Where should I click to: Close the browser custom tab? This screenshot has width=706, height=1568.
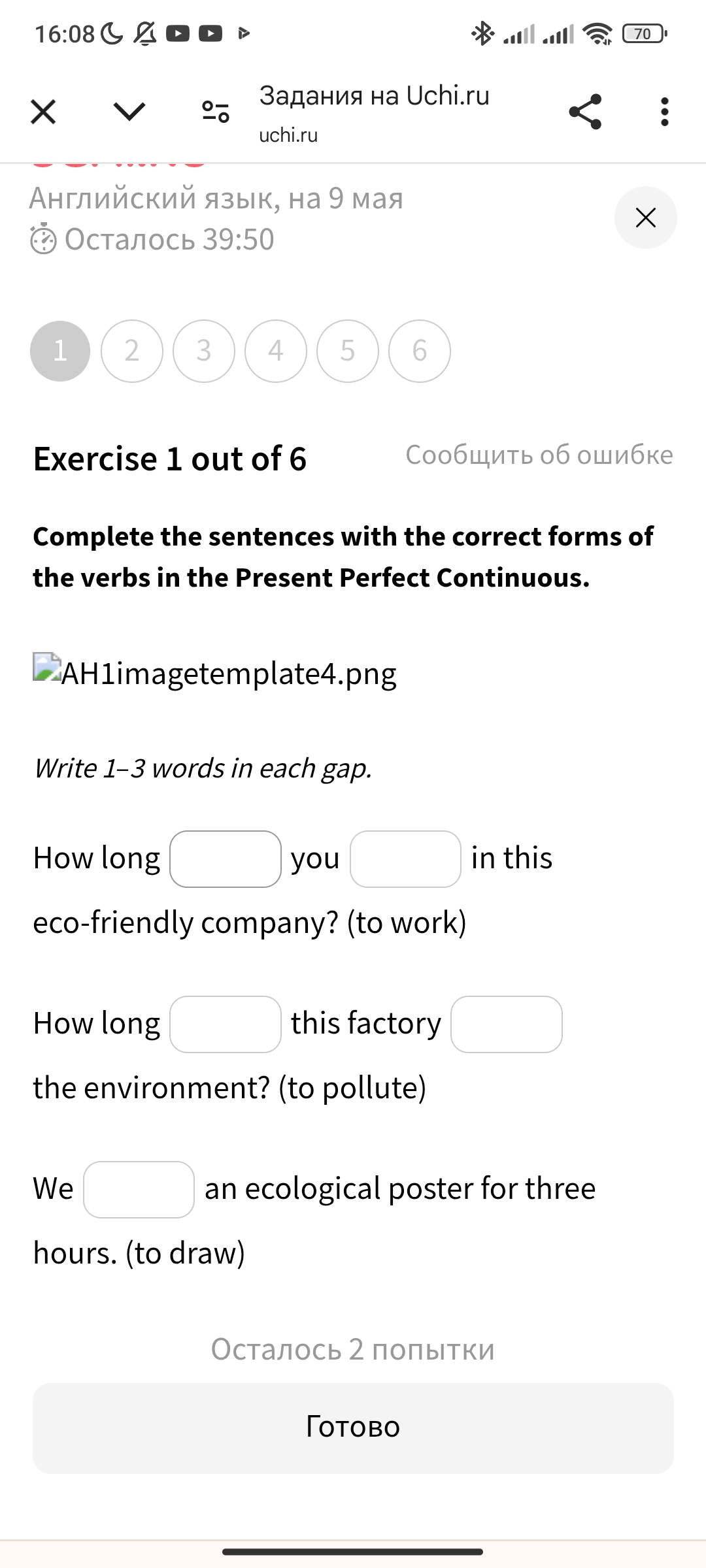[43, 112]
